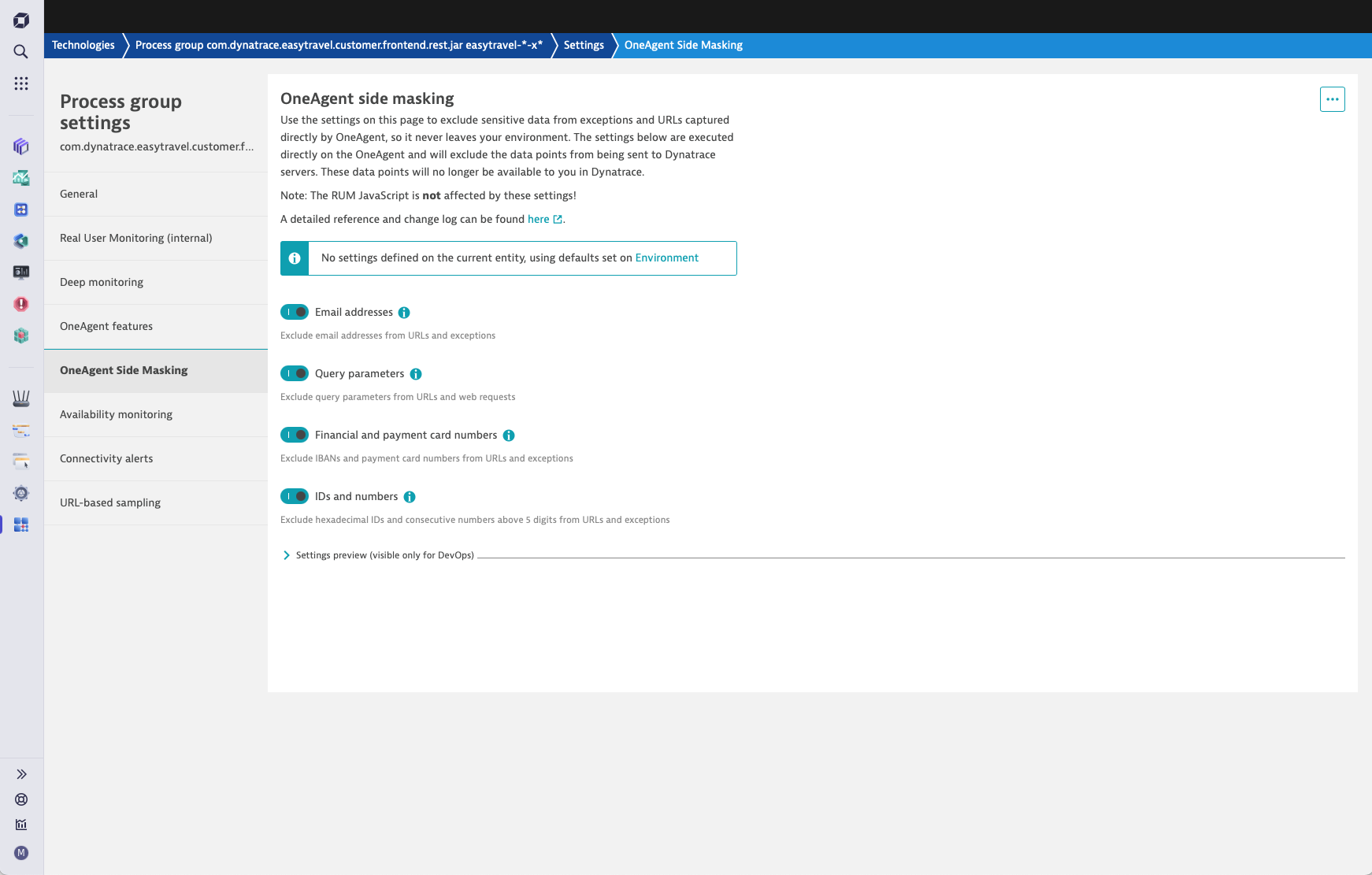The image size is (1372, 875).
Task: Toggle IDs and numbers masking off
Action: click(295, 495)
